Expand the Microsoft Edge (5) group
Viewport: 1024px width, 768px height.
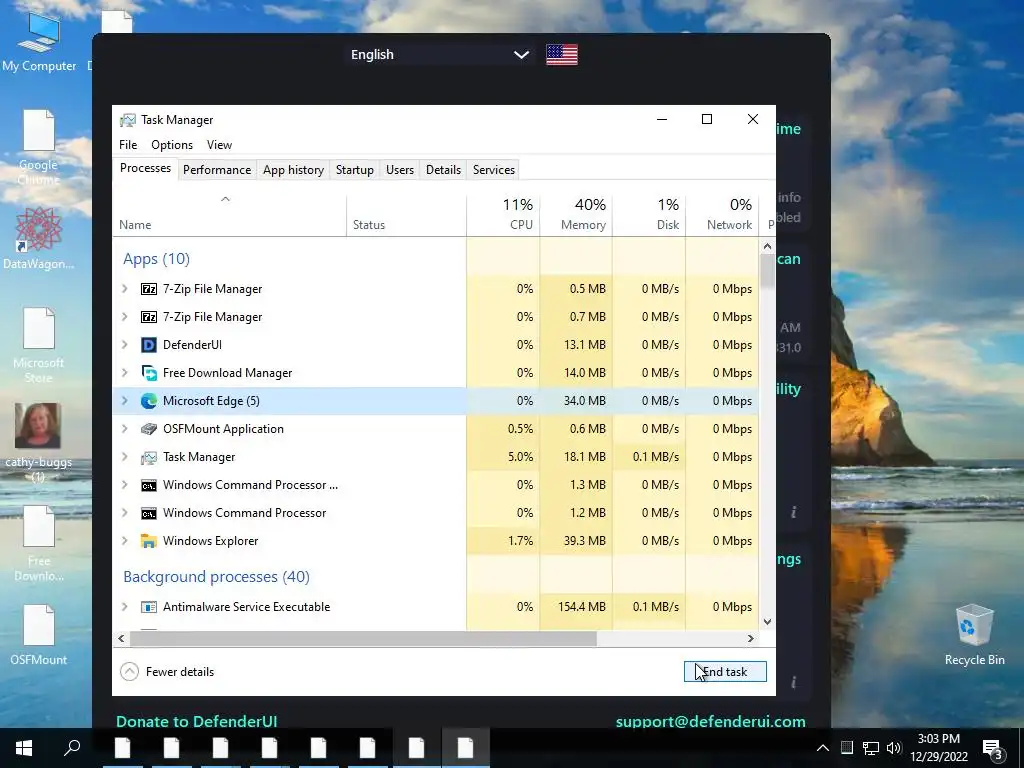click(125, 401)
